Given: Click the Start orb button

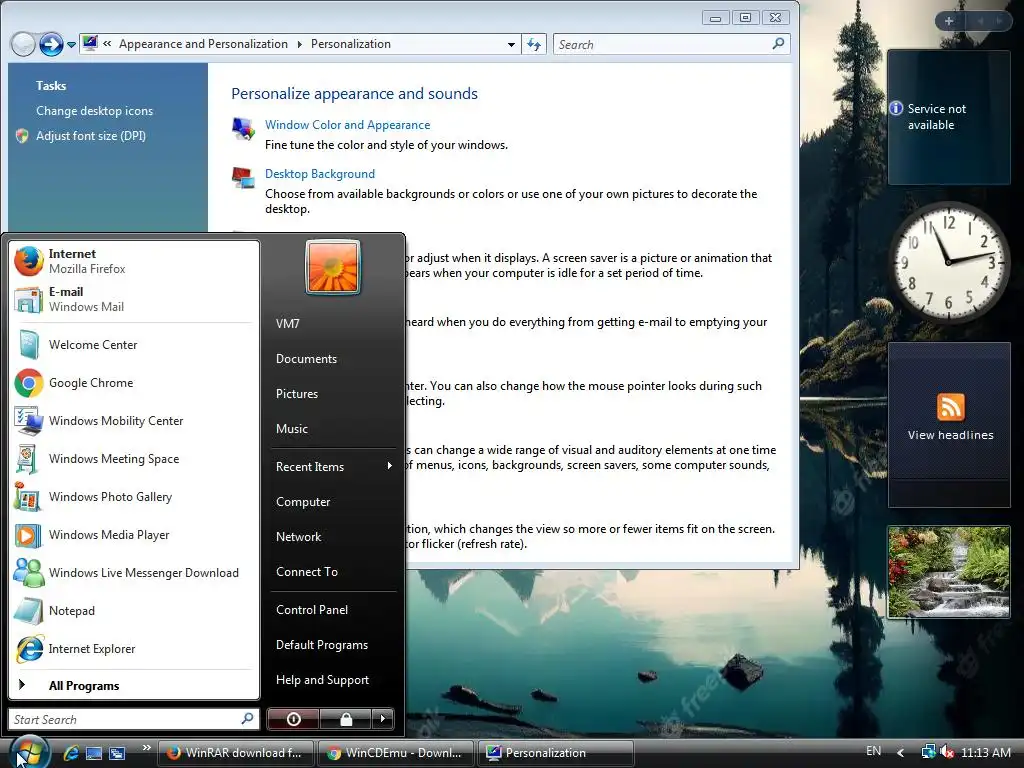Looking at the screenshot, I should coord(29,752).
